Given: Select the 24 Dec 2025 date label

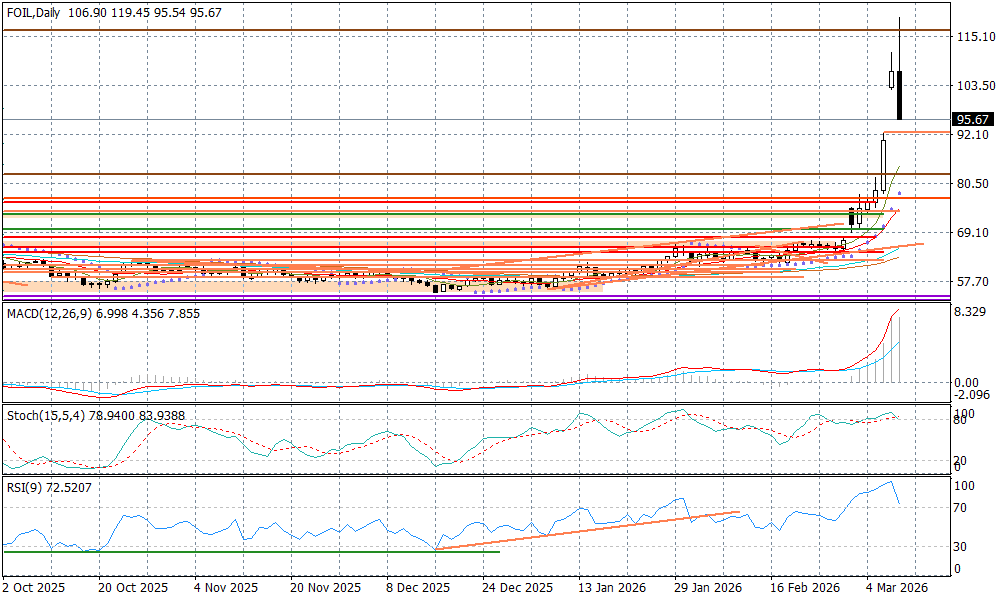Looking at the screenshot, I should tap(517, 588).
